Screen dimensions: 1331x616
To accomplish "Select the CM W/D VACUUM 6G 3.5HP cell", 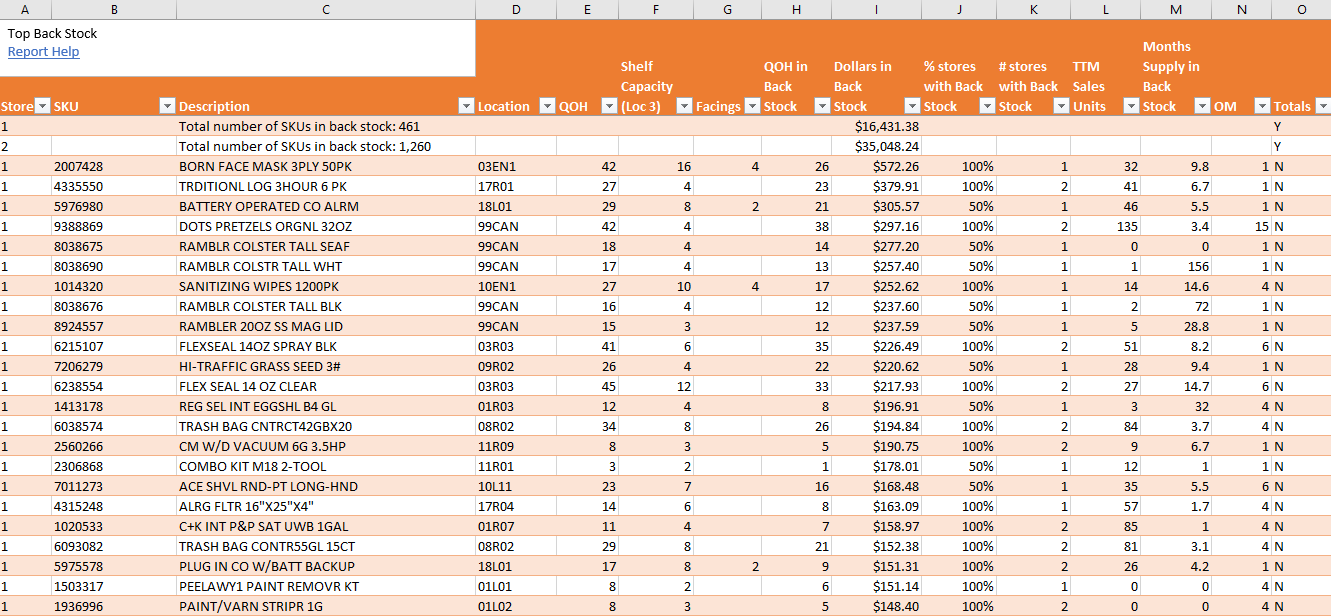I will pos(326,446).
